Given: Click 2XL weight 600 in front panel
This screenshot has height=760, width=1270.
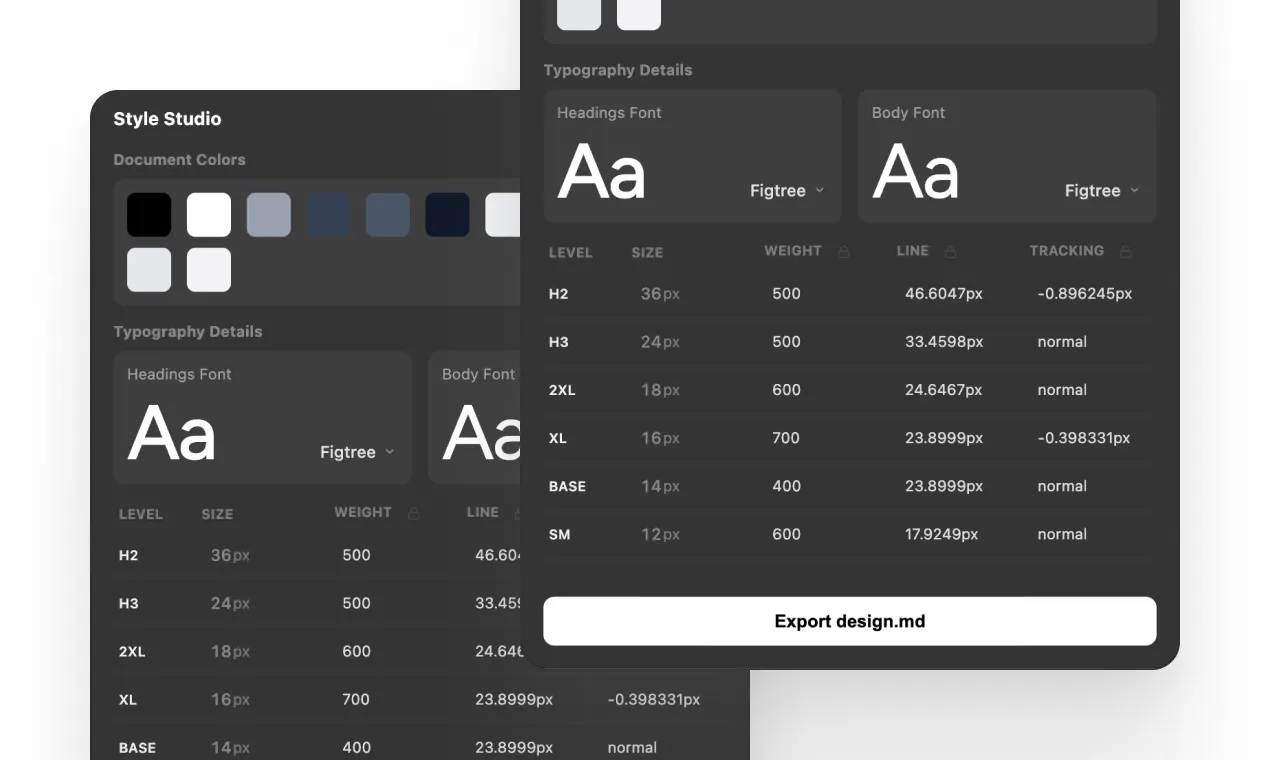Looking at the screenshot, I should pos(786,390).
